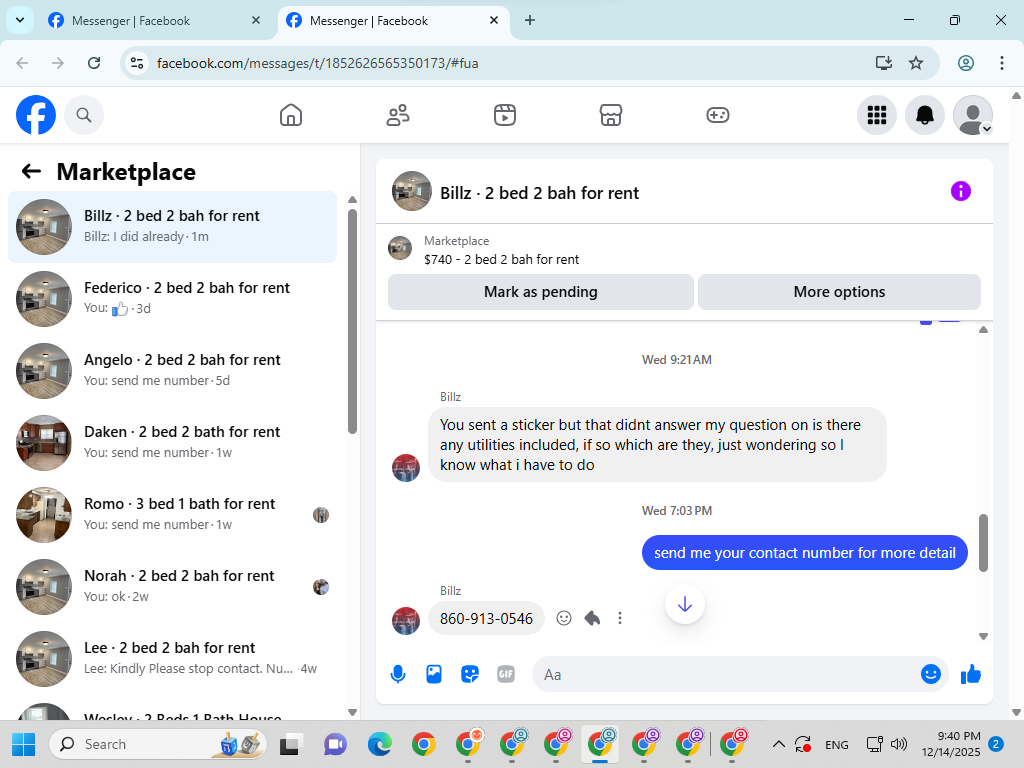Viewport: 1024px width, 768px height.
Task: Open Billz 2 bed 2 bah conversation
Action: point(172,227)
